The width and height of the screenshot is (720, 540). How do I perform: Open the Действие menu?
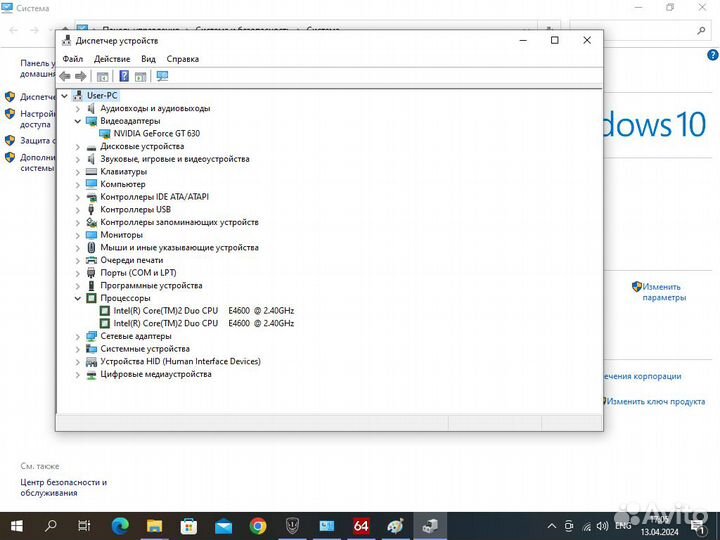pos(112,59)
